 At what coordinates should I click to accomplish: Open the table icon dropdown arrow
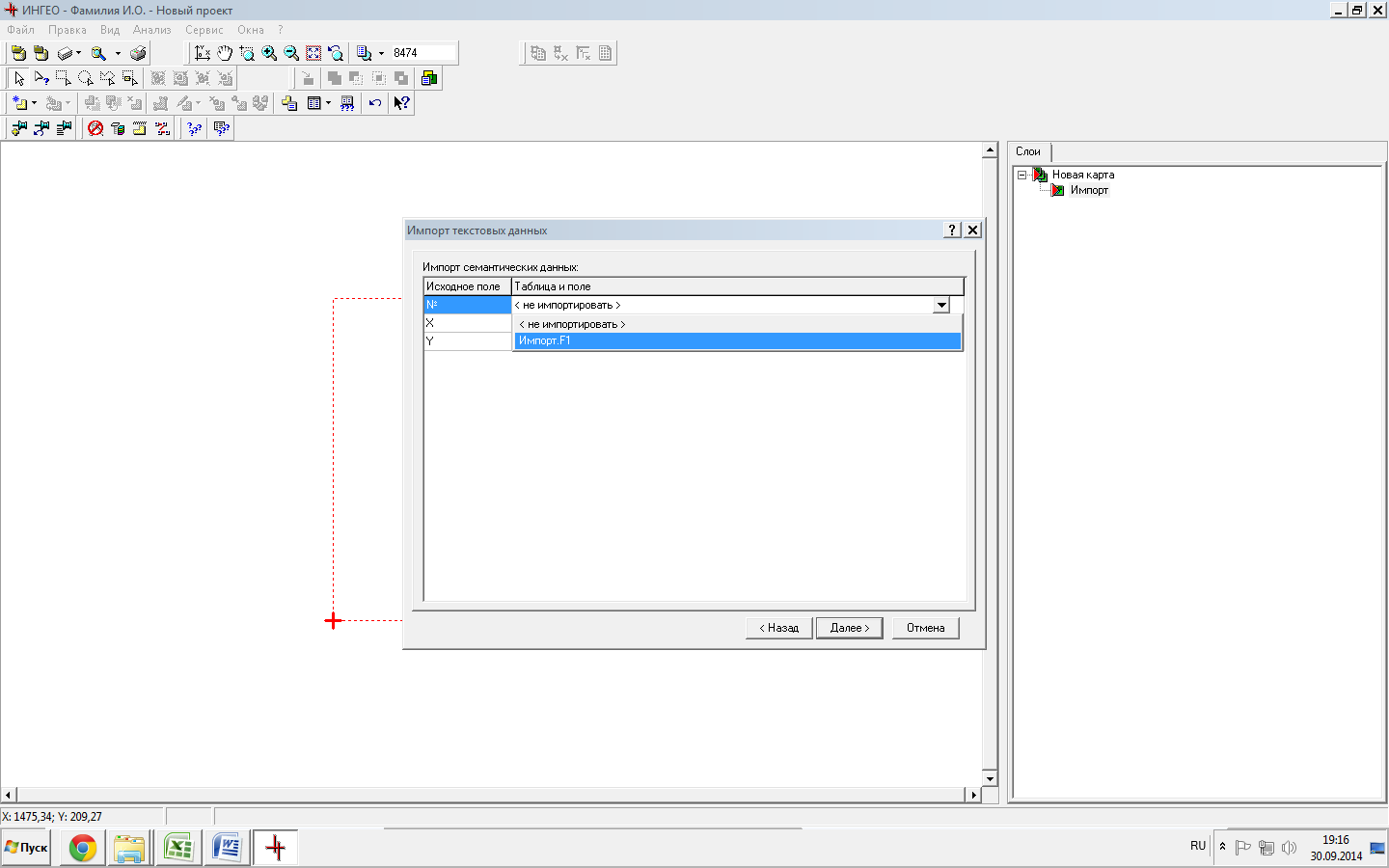tap(328, 103)
